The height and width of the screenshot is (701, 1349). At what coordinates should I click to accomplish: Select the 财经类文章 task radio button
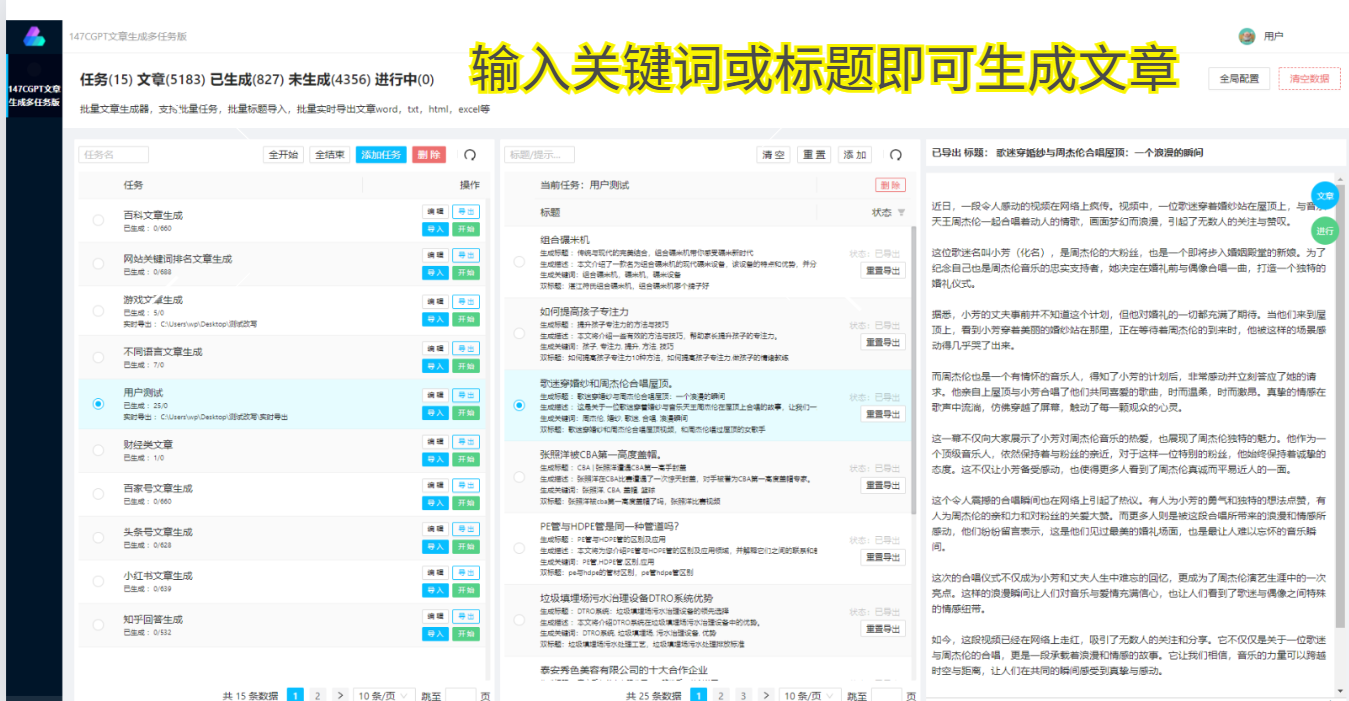[97, 452]
